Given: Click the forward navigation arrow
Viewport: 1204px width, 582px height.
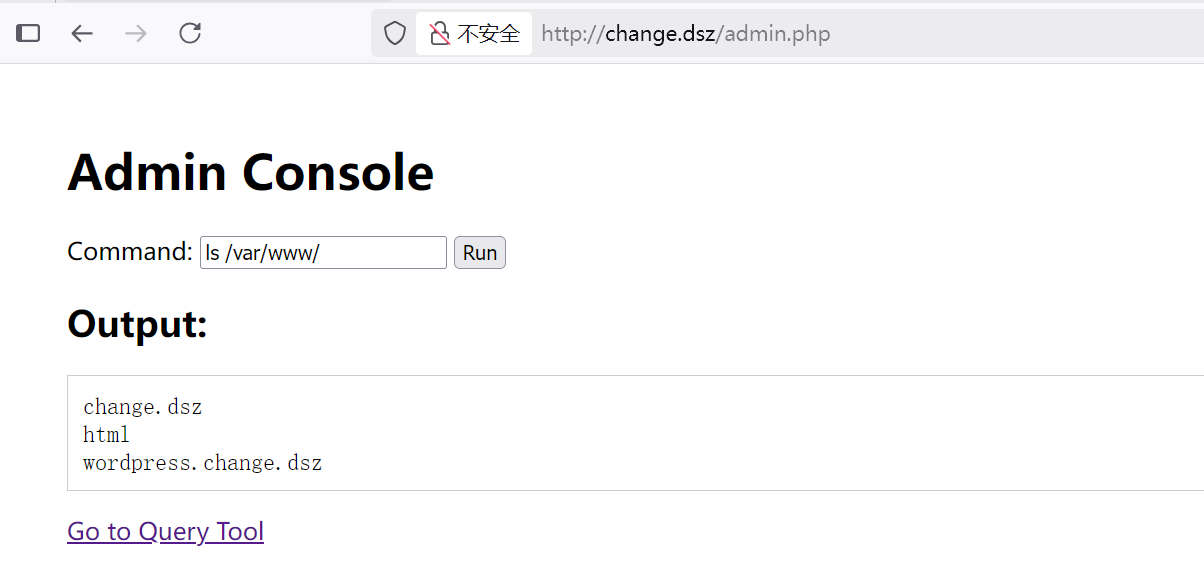Looking at the screenshot, I should 136,34.
